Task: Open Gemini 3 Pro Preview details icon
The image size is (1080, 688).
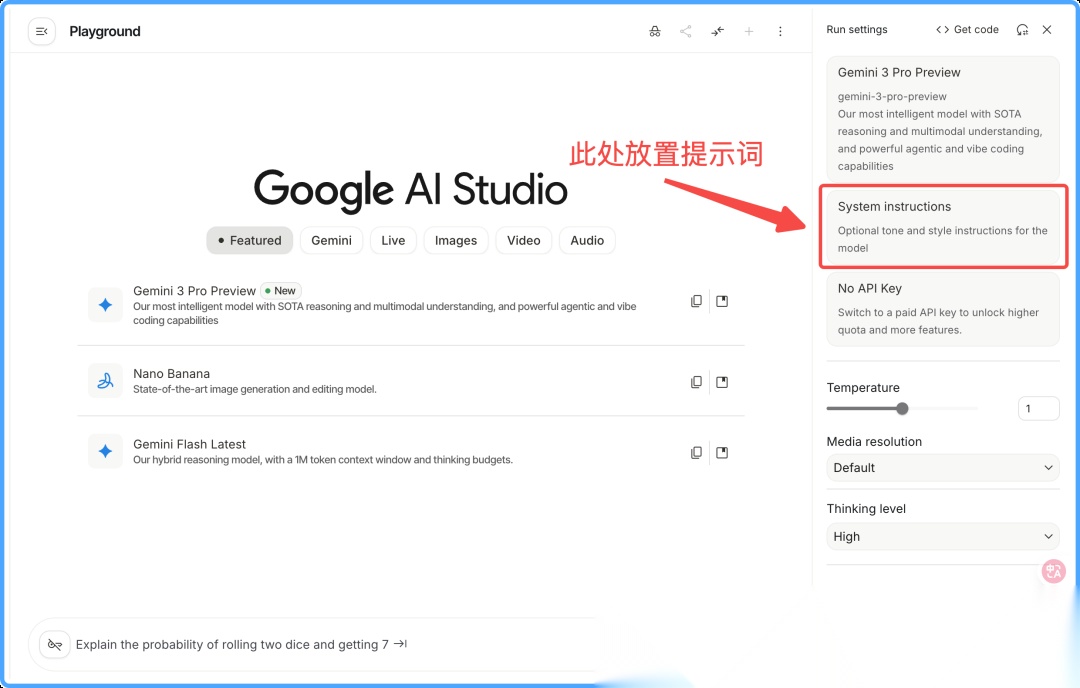Action: pyautogui.click(x=722, y=301)
